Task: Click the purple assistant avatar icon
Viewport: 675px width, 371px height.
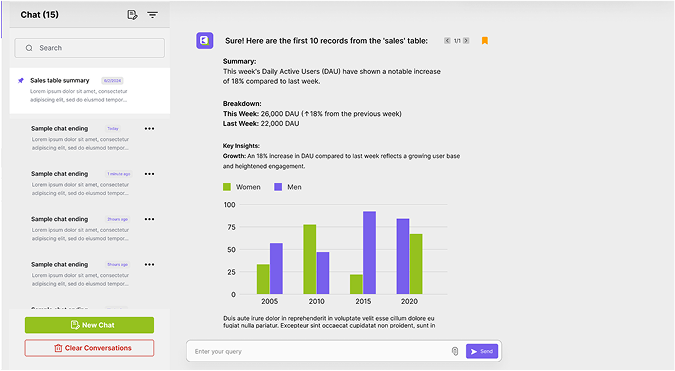Action: [205, 40]
